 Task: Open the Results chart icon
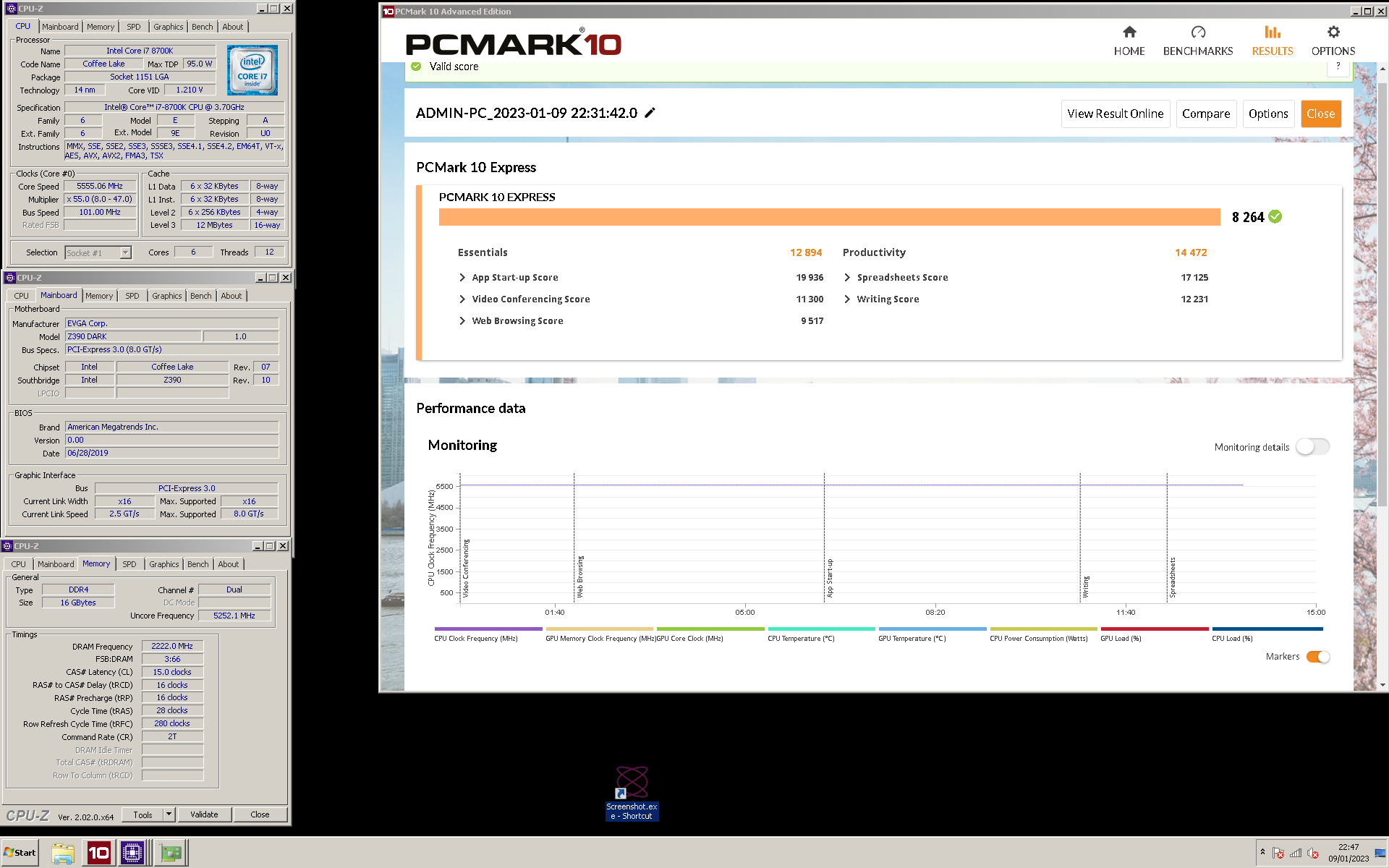(1273, 32)
